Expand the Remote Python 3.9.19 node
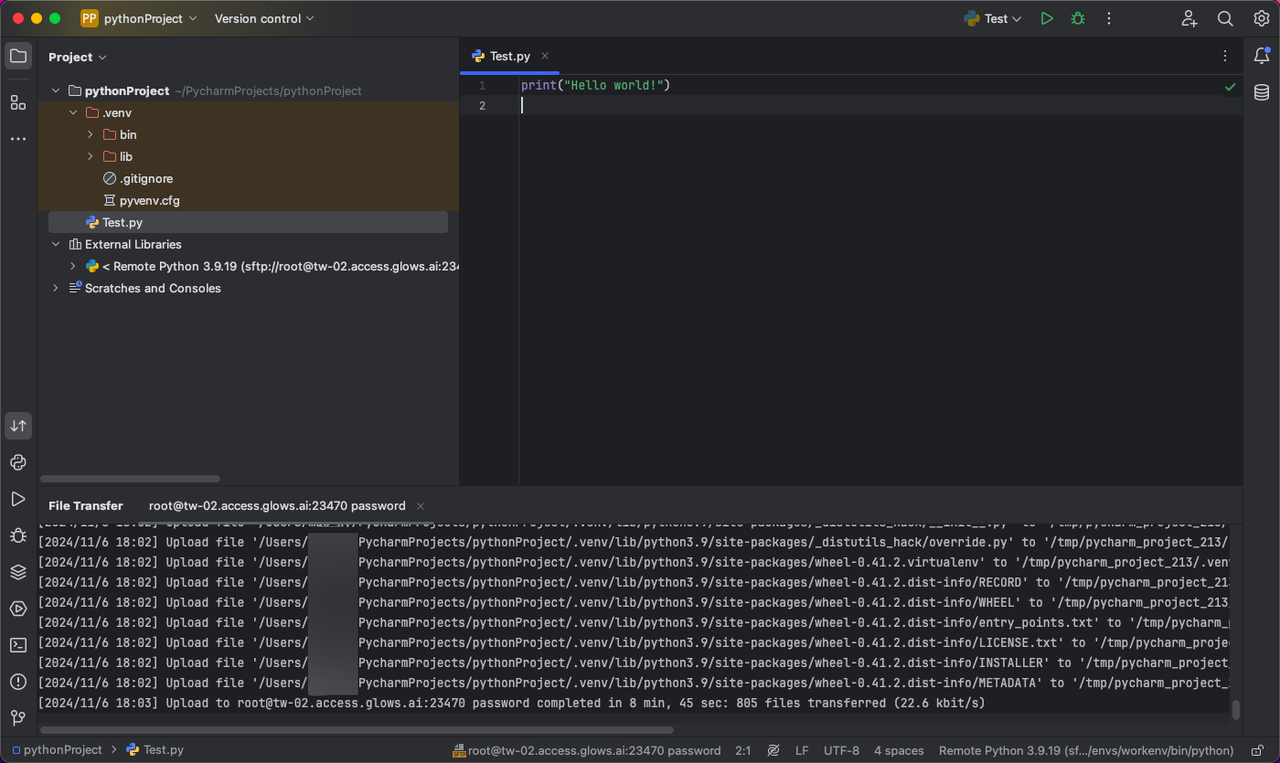The width and height of the screenshot is (1280, 763). [73, 266]
